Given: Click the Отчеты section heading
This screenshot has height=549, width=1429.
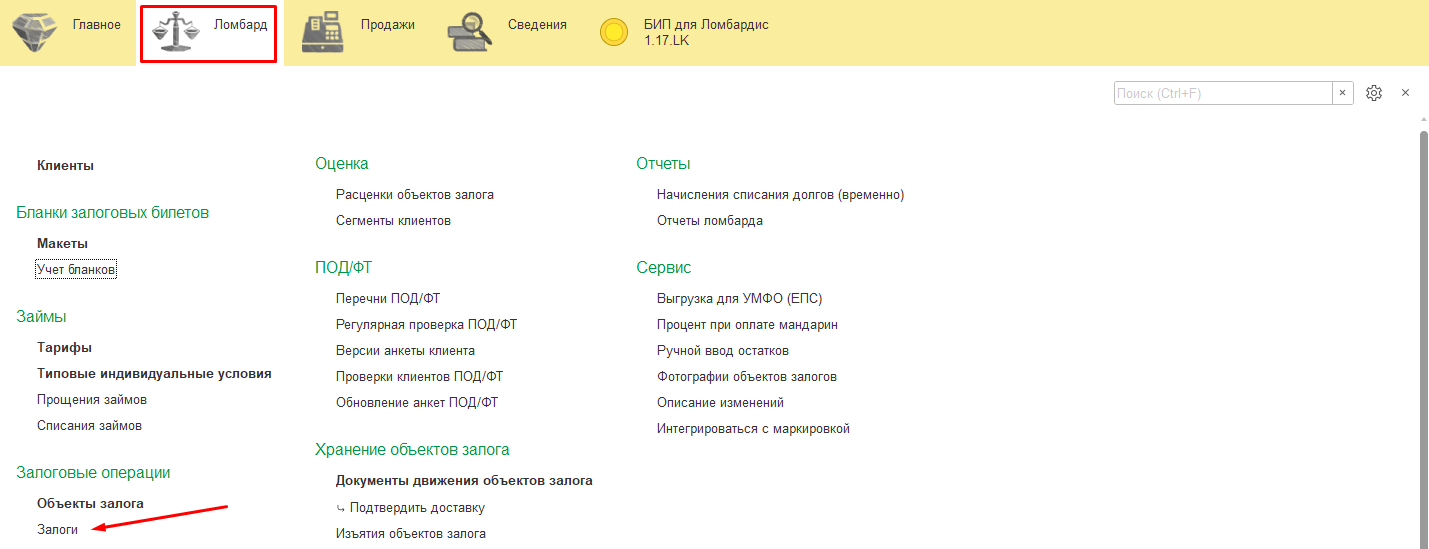Looking at the screenshot, I should coord(663,163).
